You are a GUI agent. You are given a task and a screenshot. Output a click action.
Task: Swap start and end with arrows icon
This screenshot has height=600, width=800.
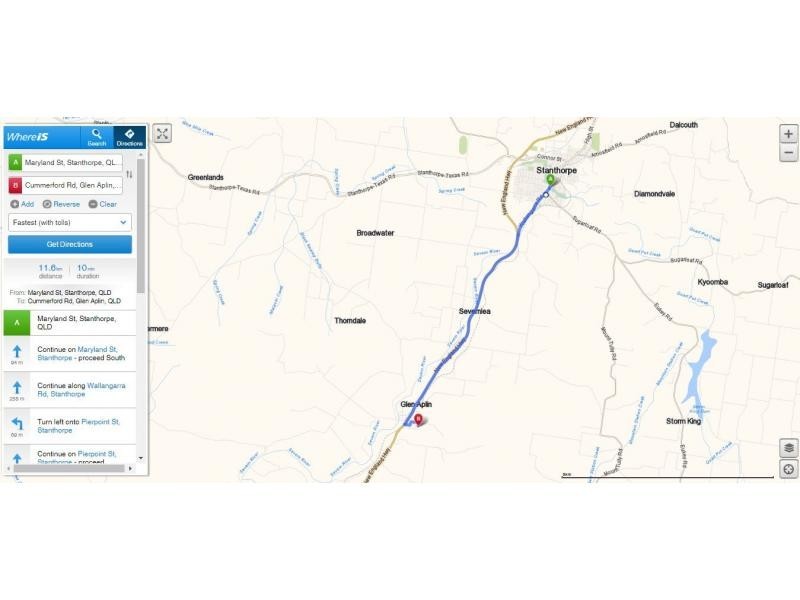[129, 174]
